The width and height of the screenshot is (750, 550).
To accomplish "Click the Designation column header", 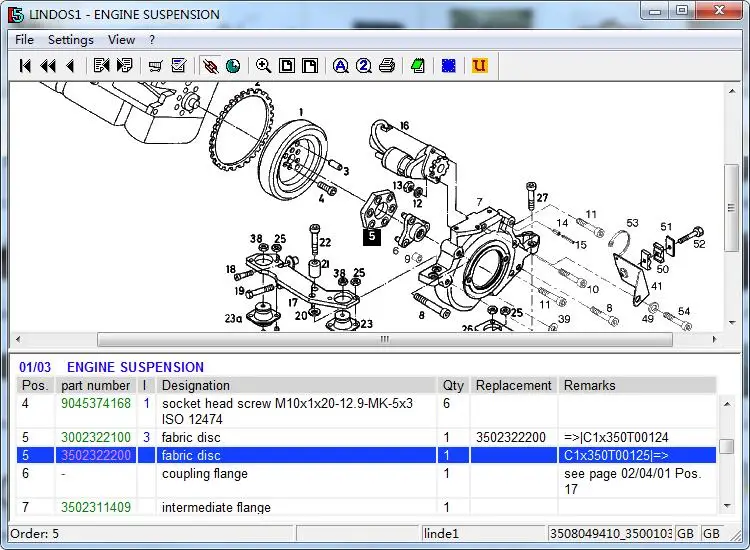I will click(x=296, y=385).
